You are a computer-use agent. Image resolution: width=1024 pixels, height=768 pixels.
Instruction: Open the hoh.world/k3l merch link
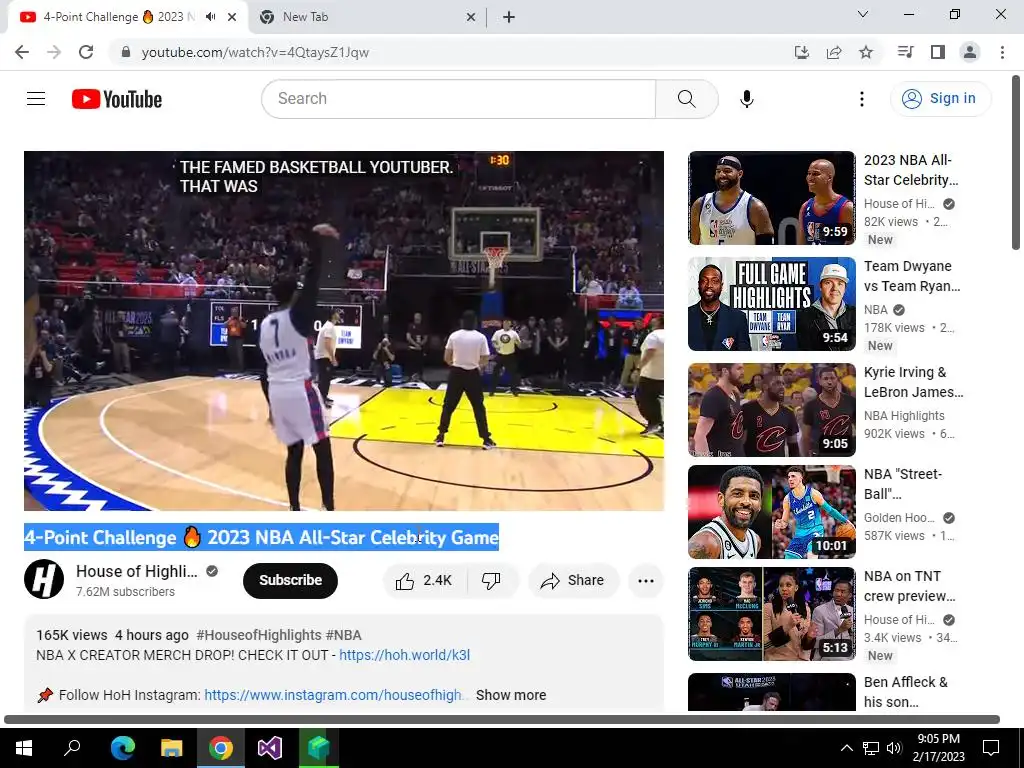click(x=404, y=655)
